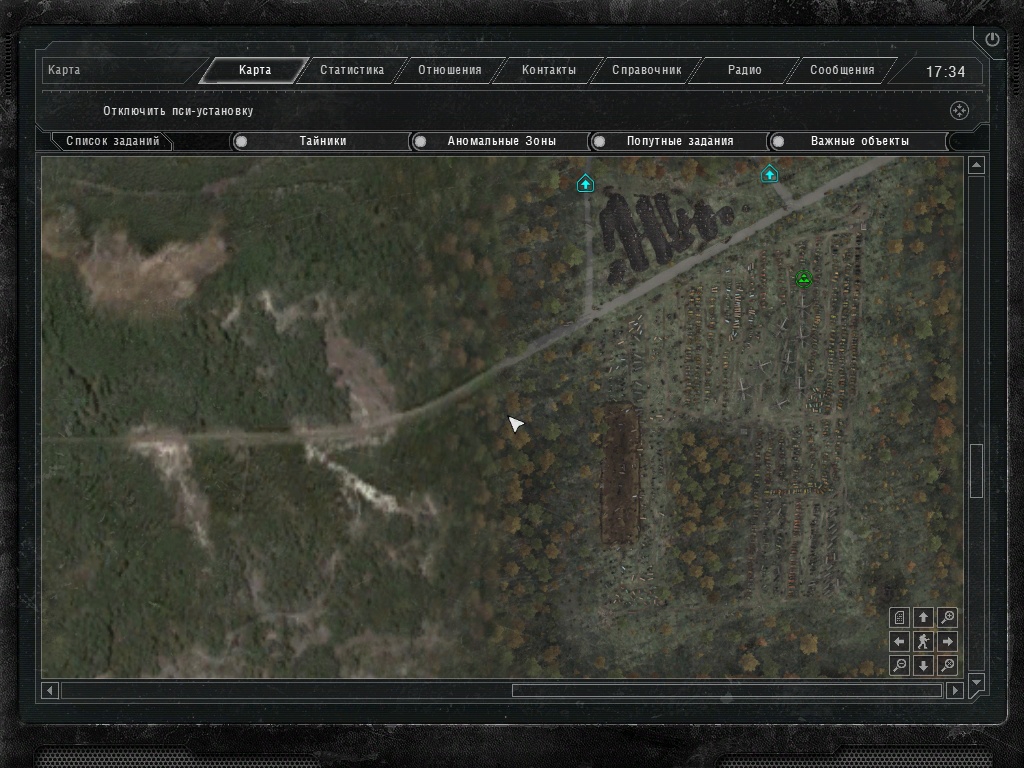Select the left cyan house marker
This screenshot has width=1024, height=768.
[586, 184]
